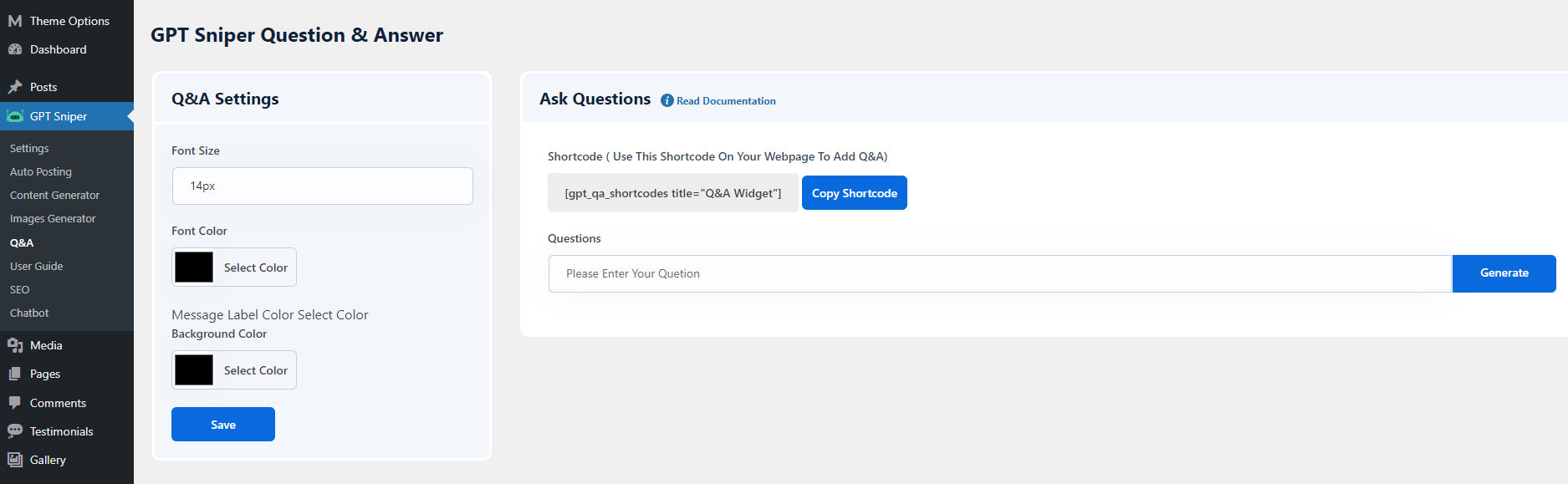The height and width of the screenshot is (484, 1568).
Task: Open Dashboard via its gauge icon
Action: point(15,49)
